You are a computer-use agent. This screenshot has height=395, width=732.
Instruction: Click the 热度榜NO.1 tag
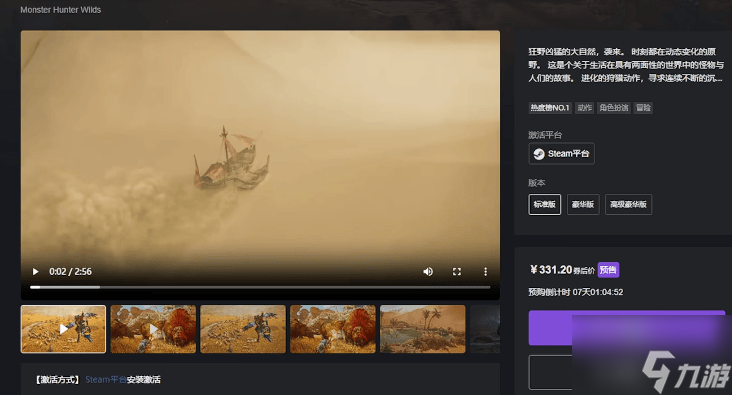click(550, 108)
